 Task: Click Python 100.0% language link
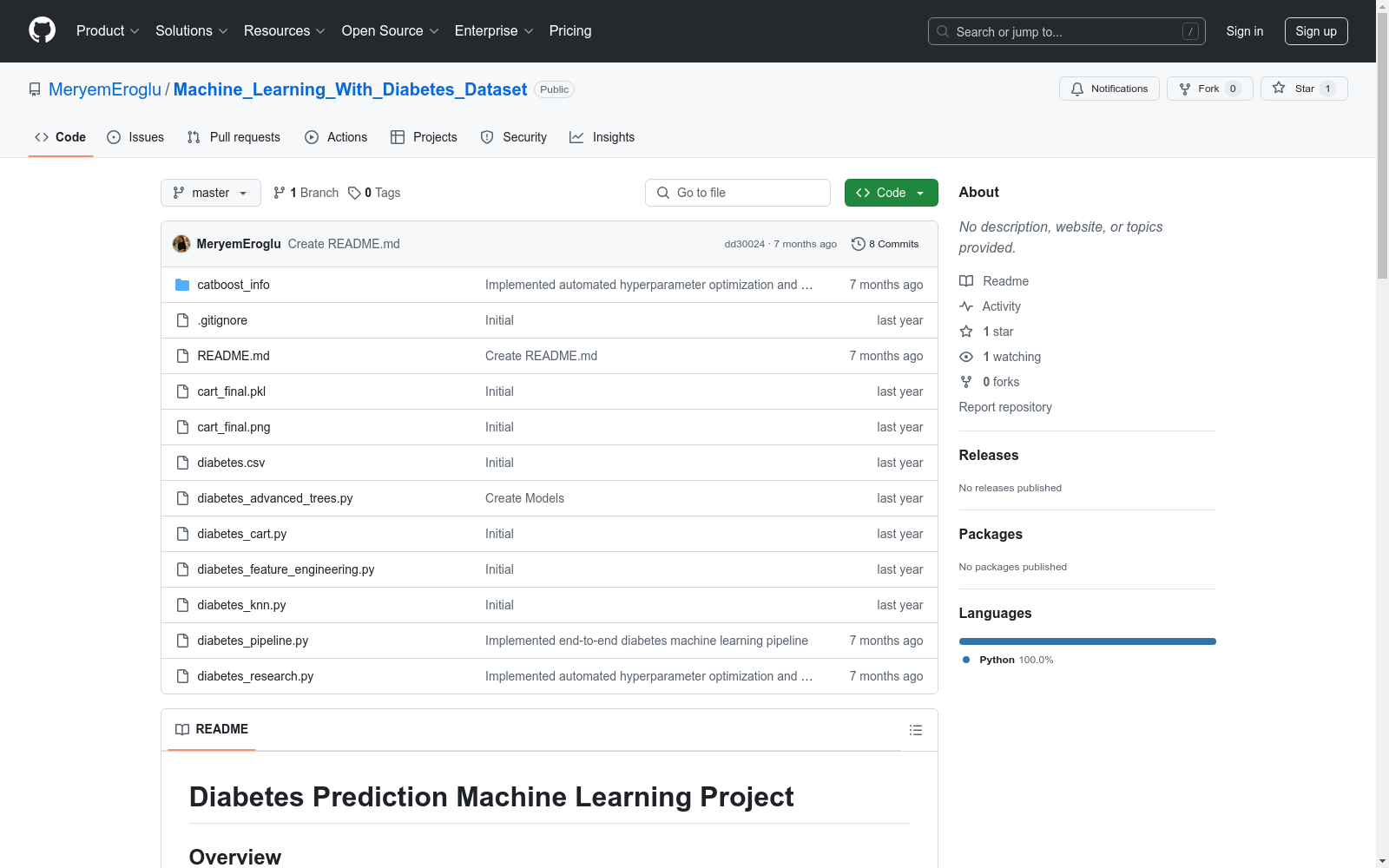point(1008,660)
